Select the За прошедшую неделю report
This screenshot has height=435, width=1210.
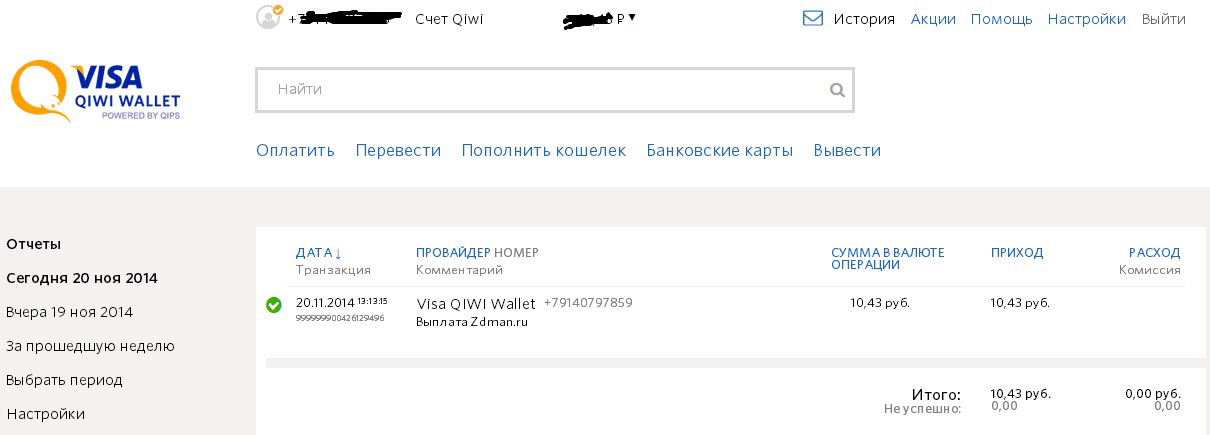[90, 346]
